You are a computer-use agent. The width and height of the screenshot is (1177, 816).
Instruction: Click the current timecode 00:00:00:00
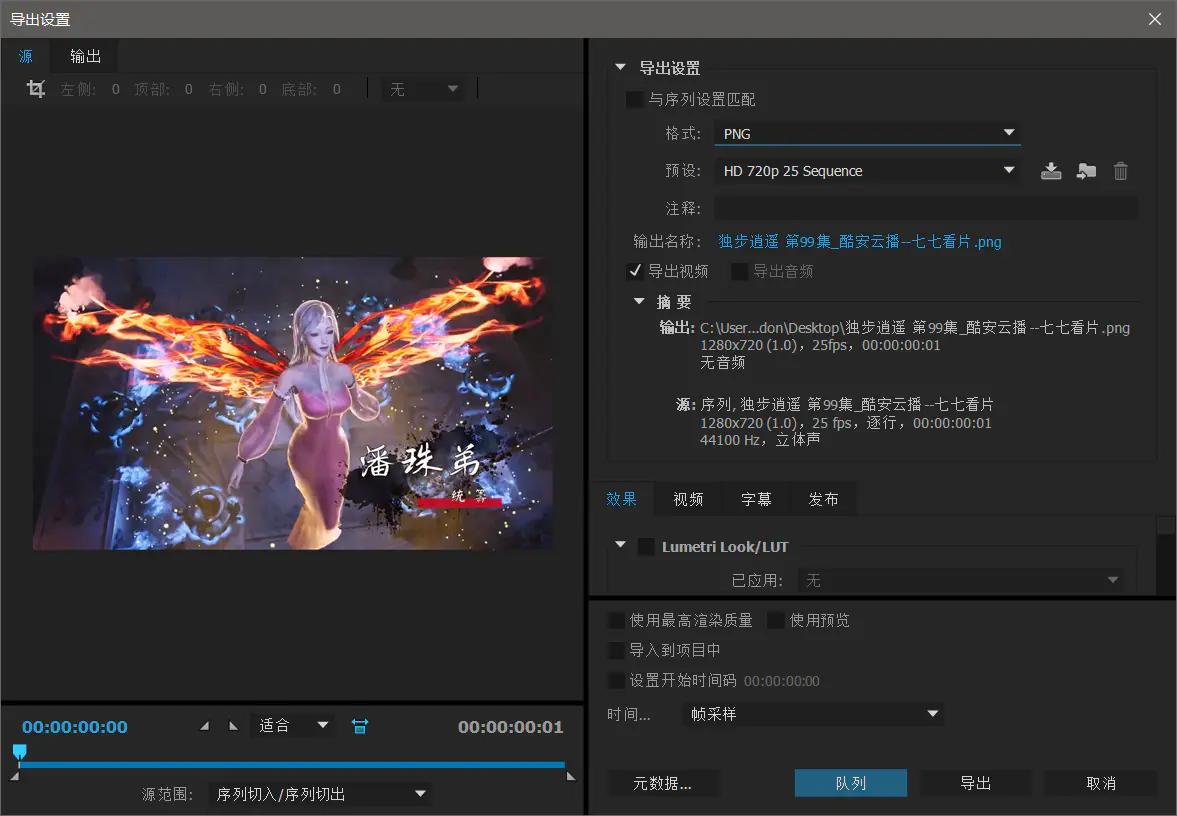[x=74, y=727]
